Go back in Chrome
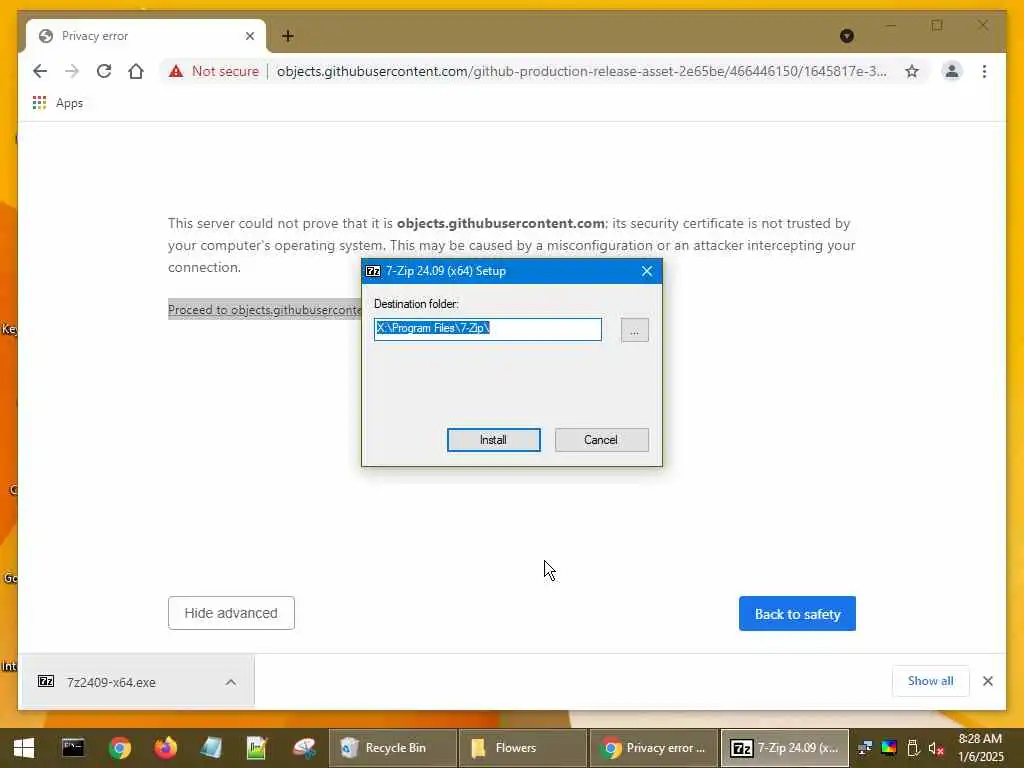Screen dimensions: 1024x768 pyautogui.click(x=40, y=71)
